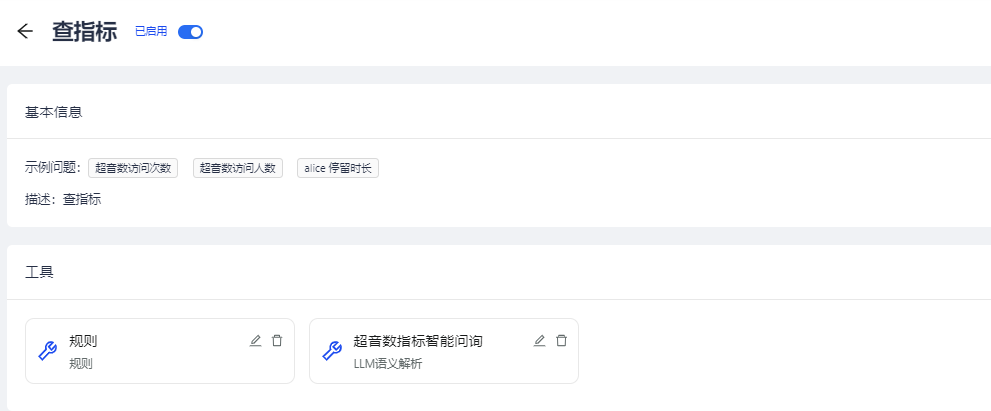Screen dimensions: 991x411
Task: Edit the 规则 tool with pencil icon
Action: 255,341
